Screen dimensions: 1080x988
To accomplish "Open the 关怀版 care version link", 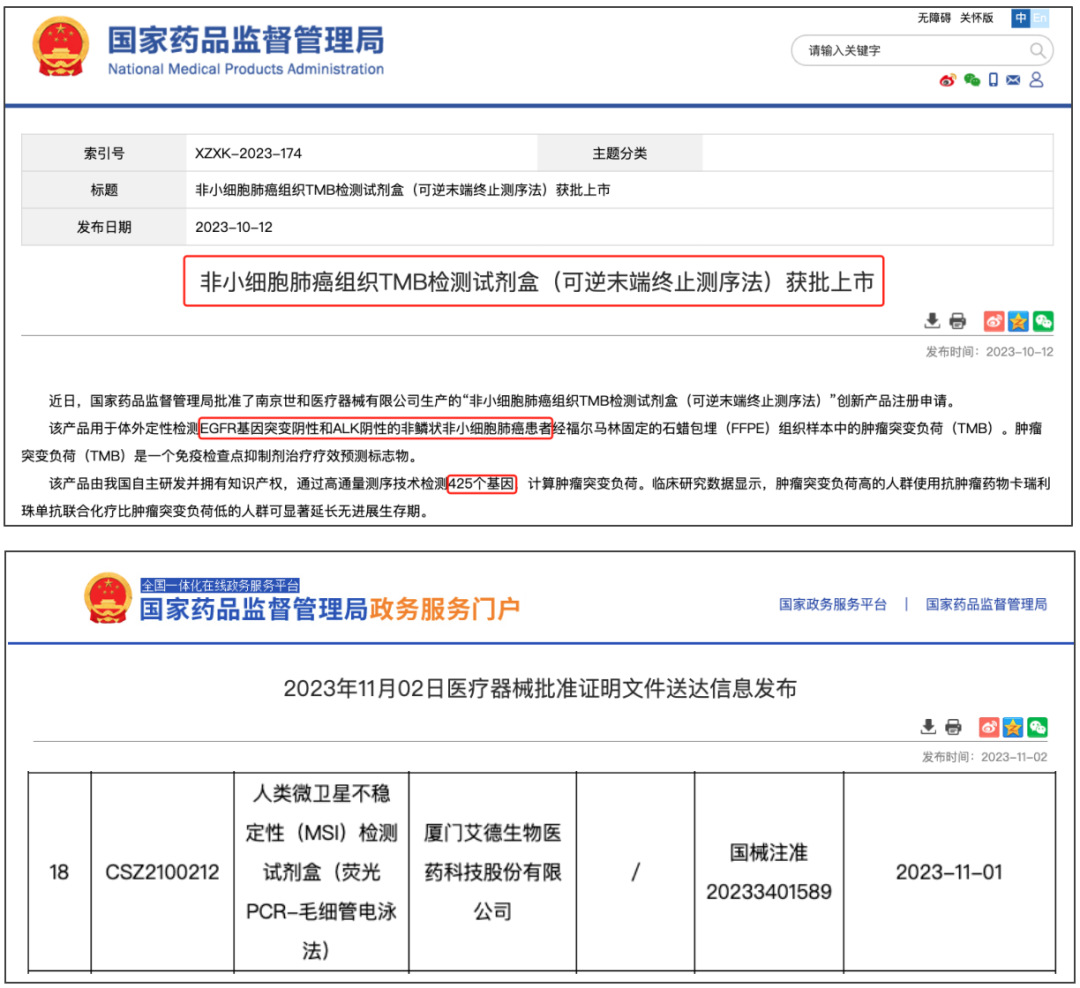I will [x=977, y=18].
